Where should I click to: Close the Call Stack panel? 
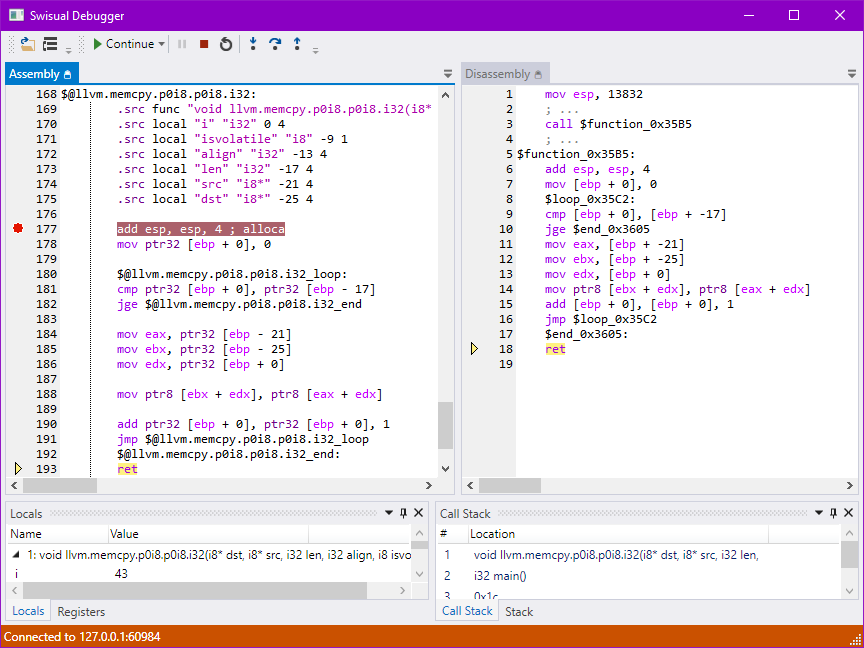point(849,513)
